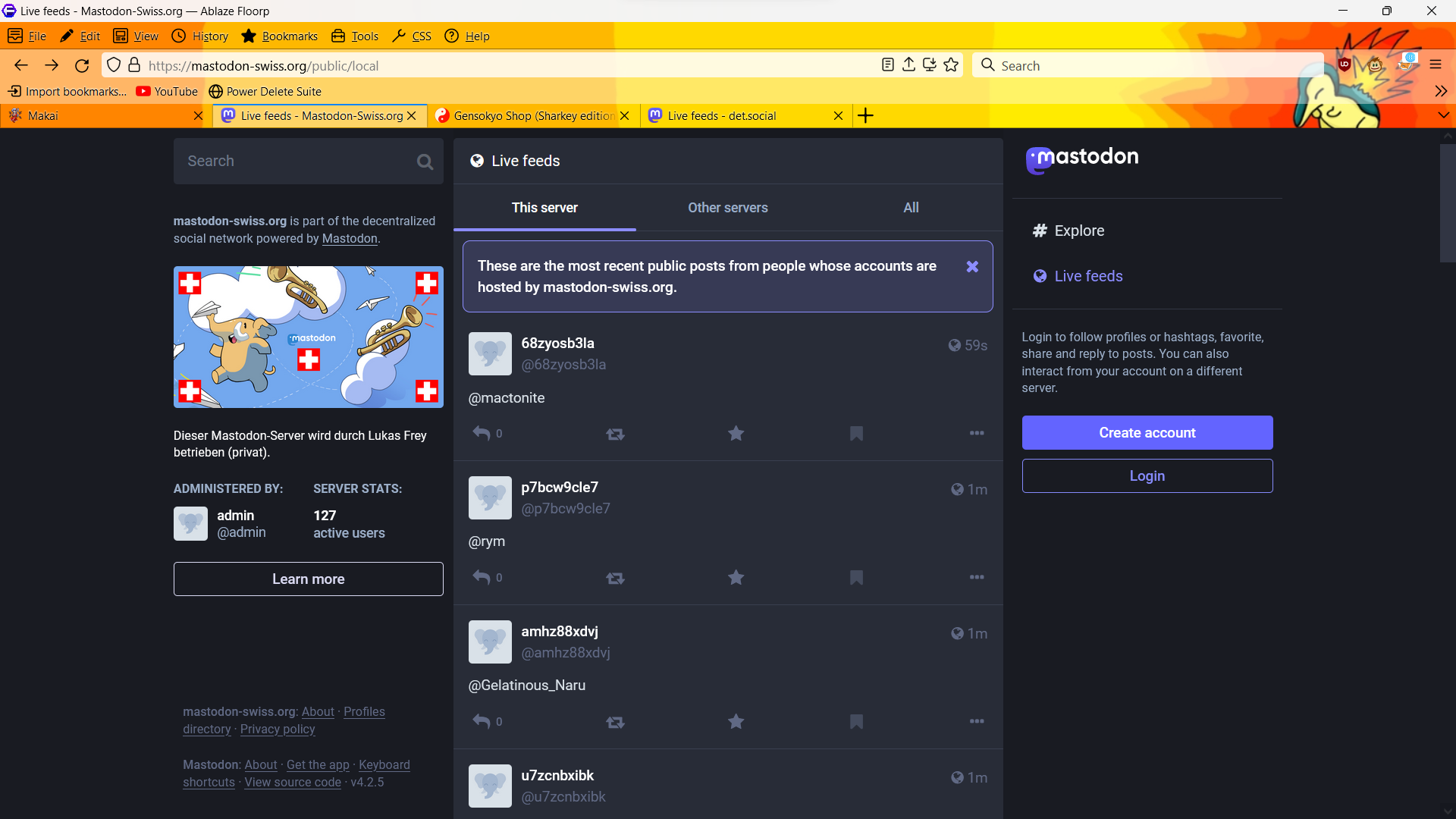Click the Mastodon logo
The height and width of the screenshot is (819, 1456).
pos(1081,159)
